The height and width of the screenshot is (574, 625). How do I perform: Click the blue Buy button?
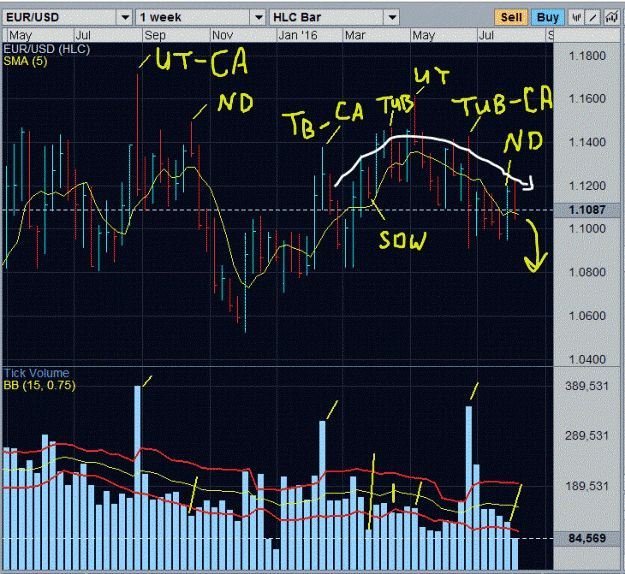coord(548,18)
